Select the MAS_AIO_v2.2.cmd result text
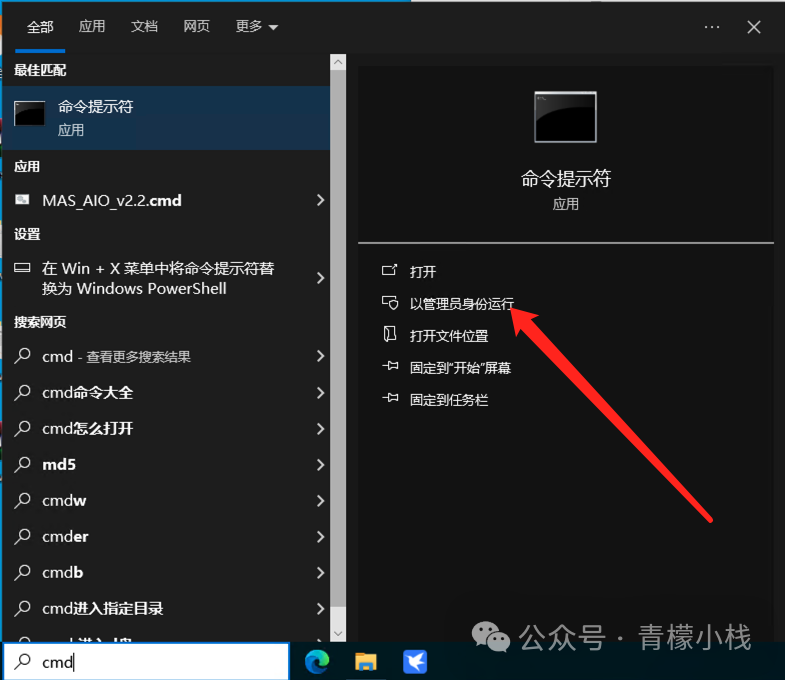The height and width of the screenshot is (680, 785). (x=112, y=200)
